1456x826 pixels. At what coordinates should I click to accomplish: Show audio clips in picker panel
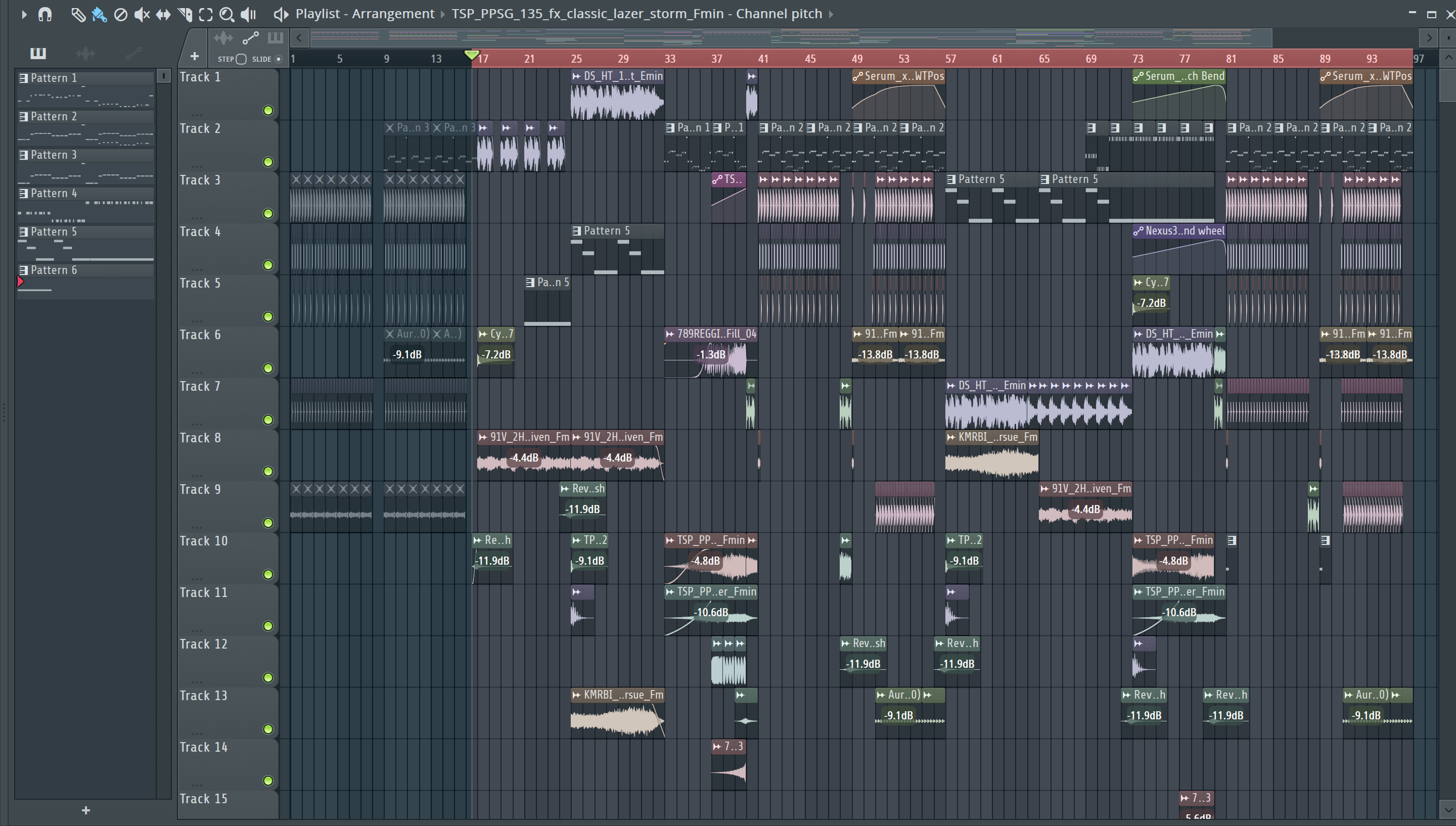coord(85,53)
